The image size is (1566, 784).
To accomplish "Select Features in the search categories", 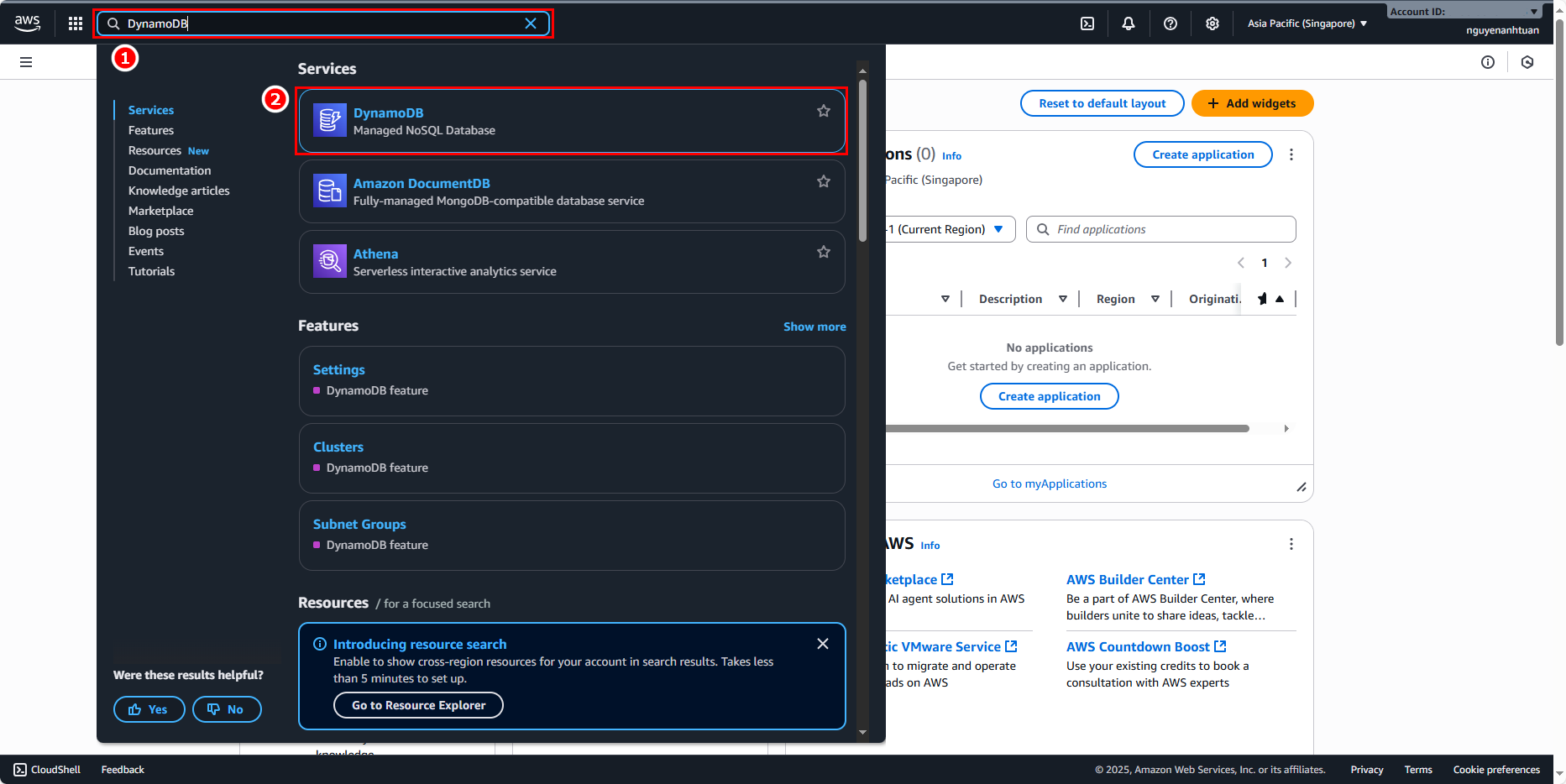I will (x=151, y=130).
